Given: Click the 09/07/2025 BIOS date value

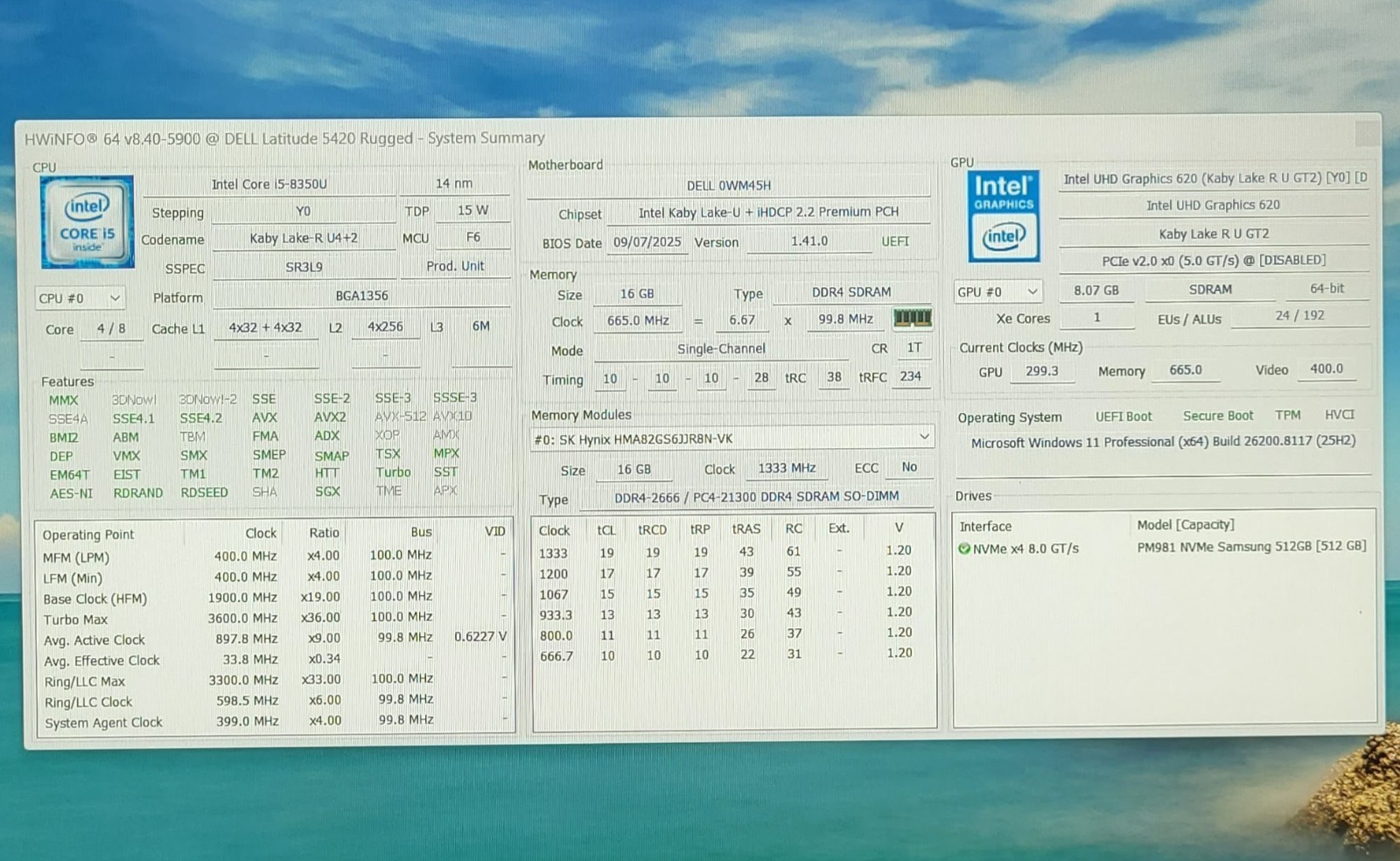Looking at the screenshot, I should pos(647,241).
